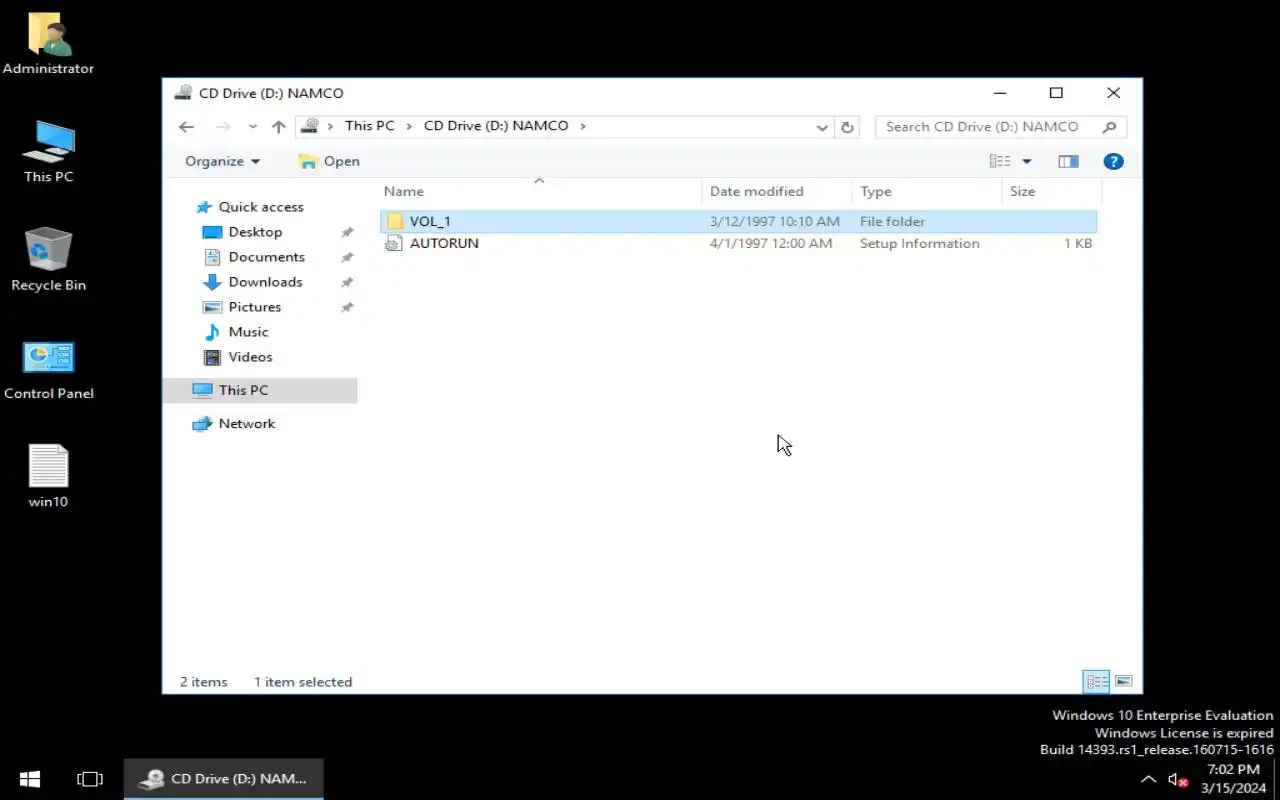This screenshot has width=1280, height=800.
Task: Click the '3/12/1997 10:10 AM' date cell
Action: tap(774, 221)
